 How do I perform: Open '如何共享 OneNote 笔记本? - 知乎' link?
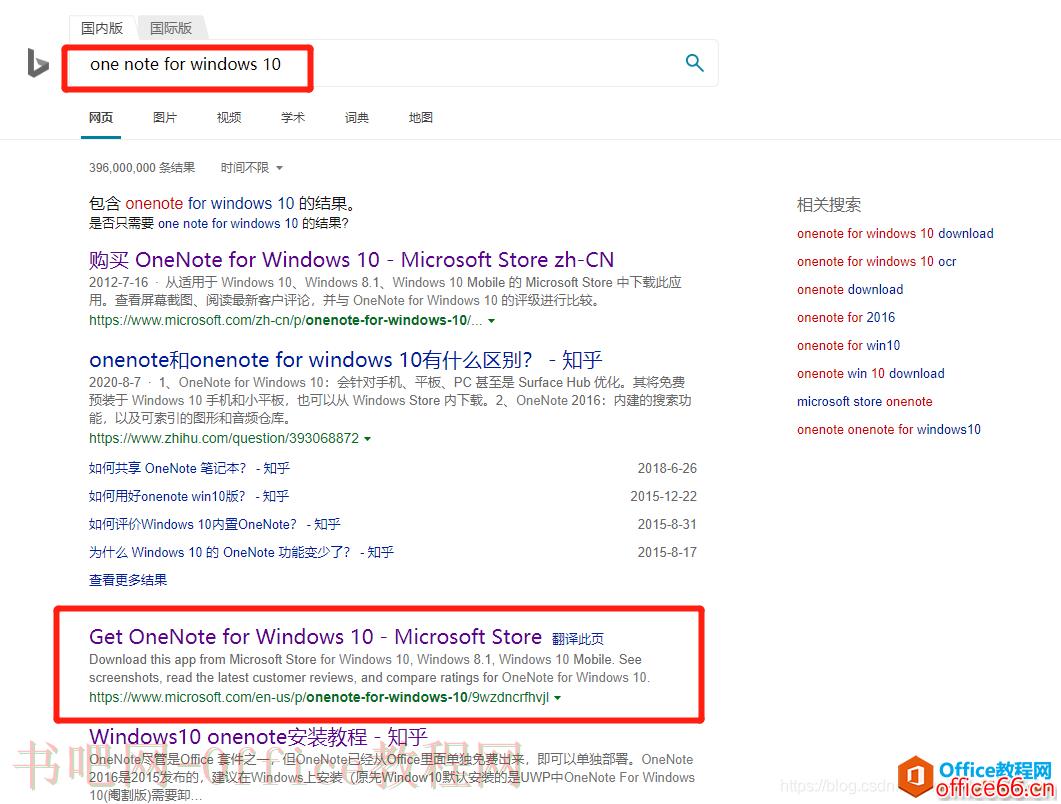pos(189,468)
